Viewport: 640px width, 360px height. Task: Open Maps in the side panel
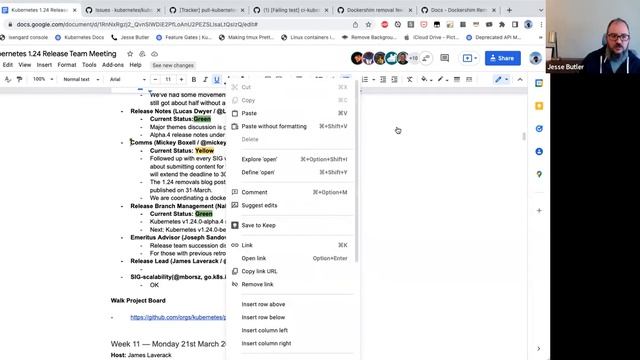(539, 174)
